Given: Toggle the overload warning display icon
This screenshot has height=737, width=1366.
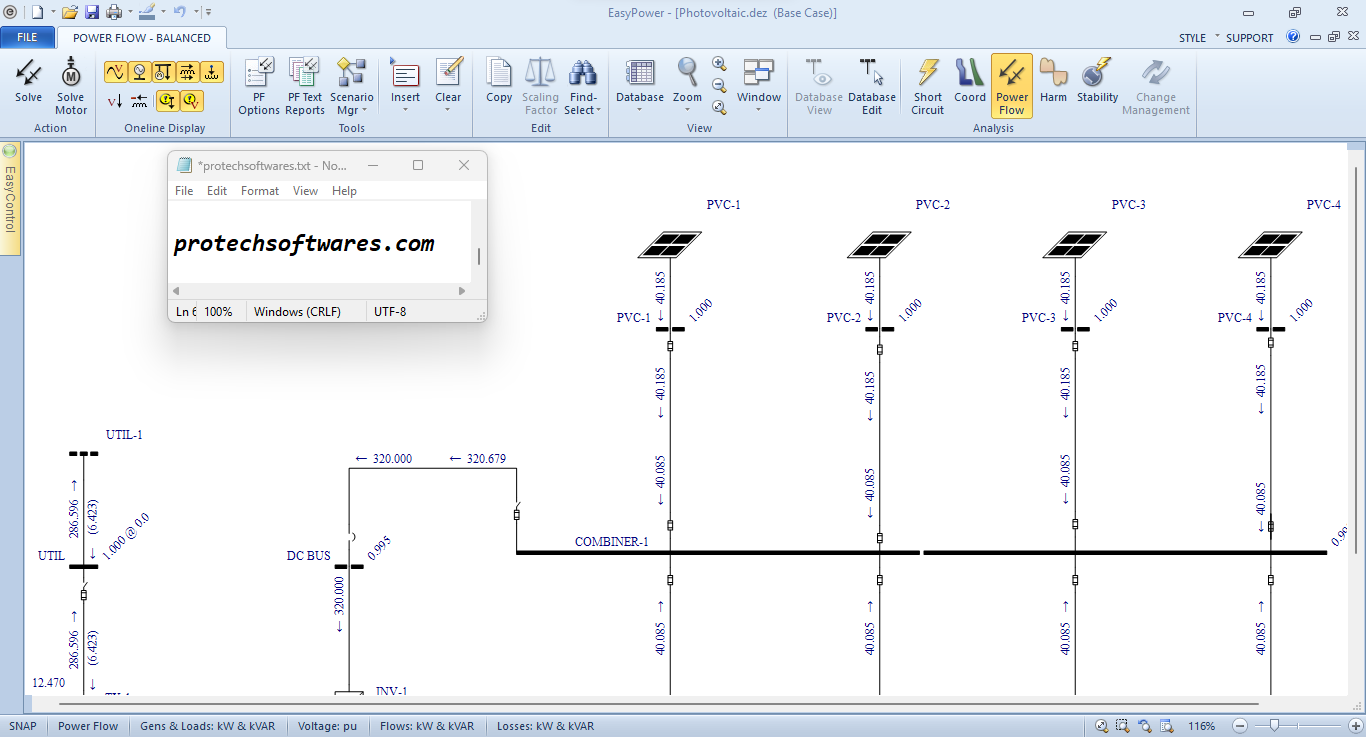Looking at the screenshot, I should (167, 100).
